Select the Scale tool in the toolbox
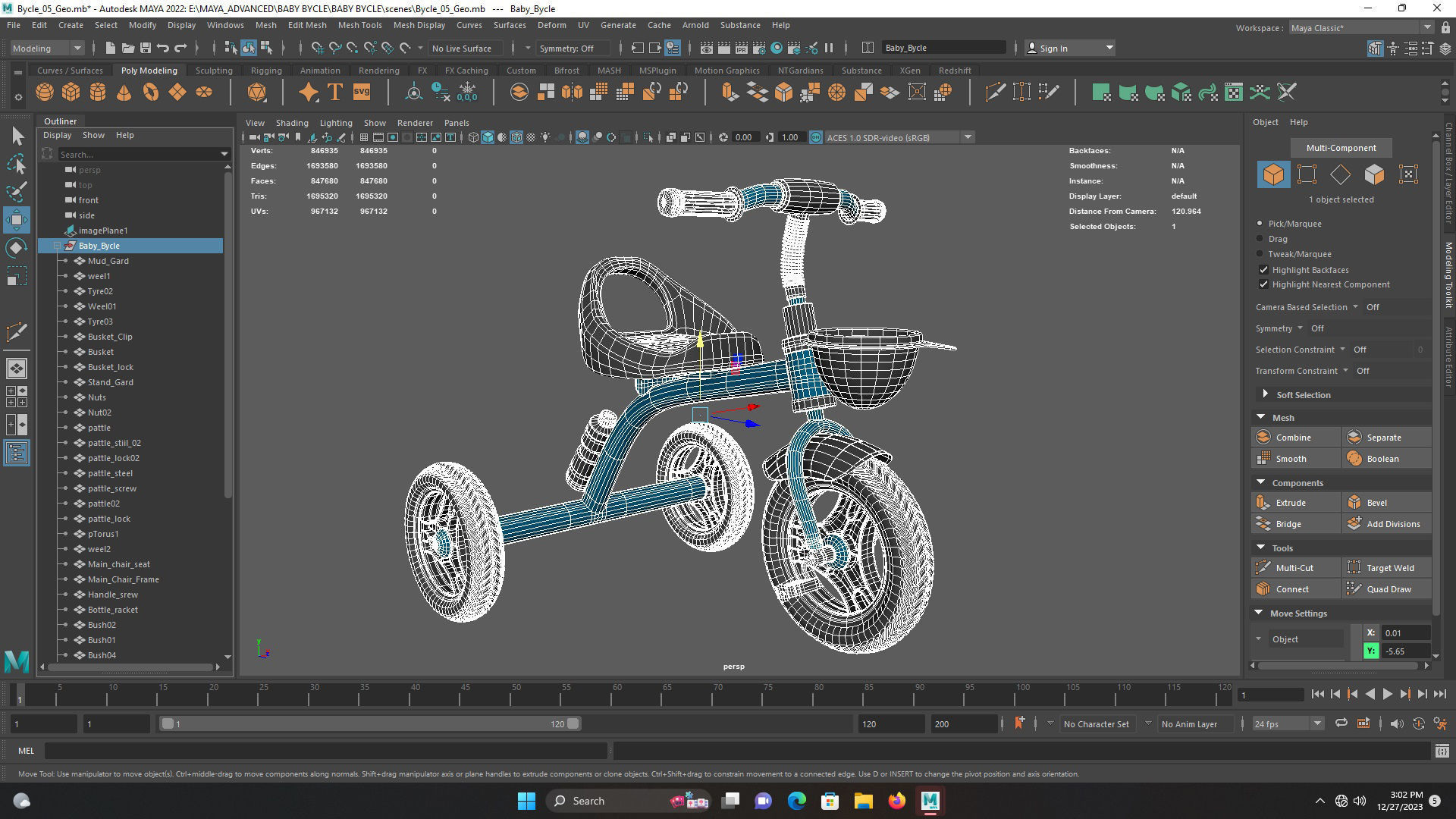Image resolution: width=1456 pixels, height=819 pixels. click(x=17, y=277)
